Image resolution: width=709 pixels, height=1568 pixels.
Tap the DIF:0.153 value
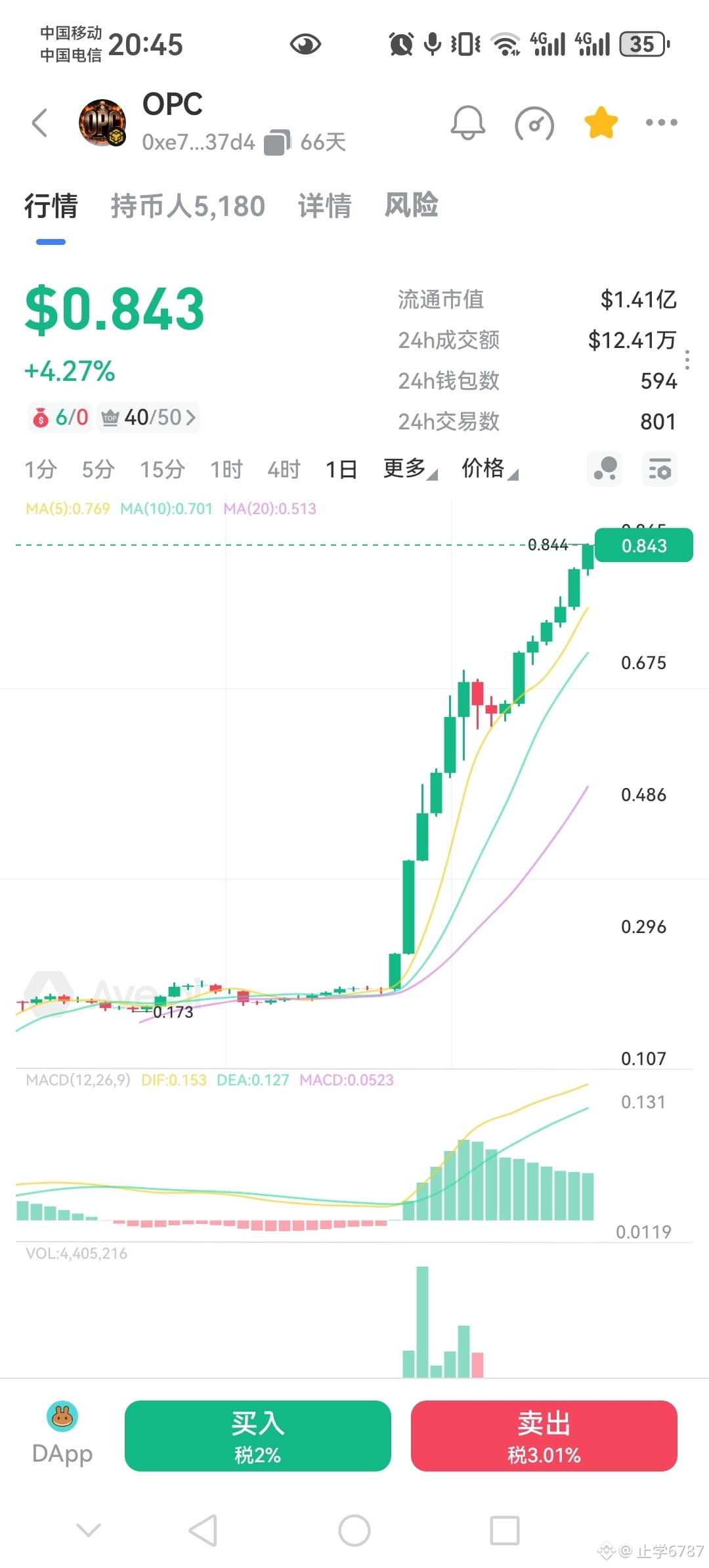[174, 1080]
